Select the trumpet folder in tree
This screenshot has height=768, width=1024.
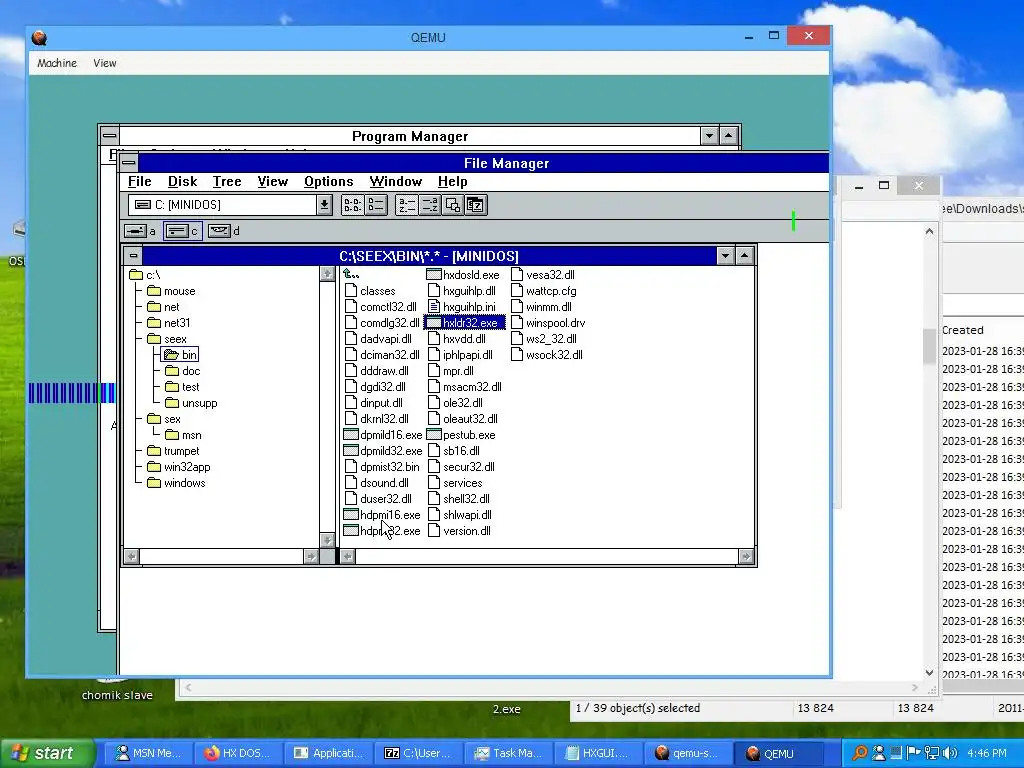[173, 451]
